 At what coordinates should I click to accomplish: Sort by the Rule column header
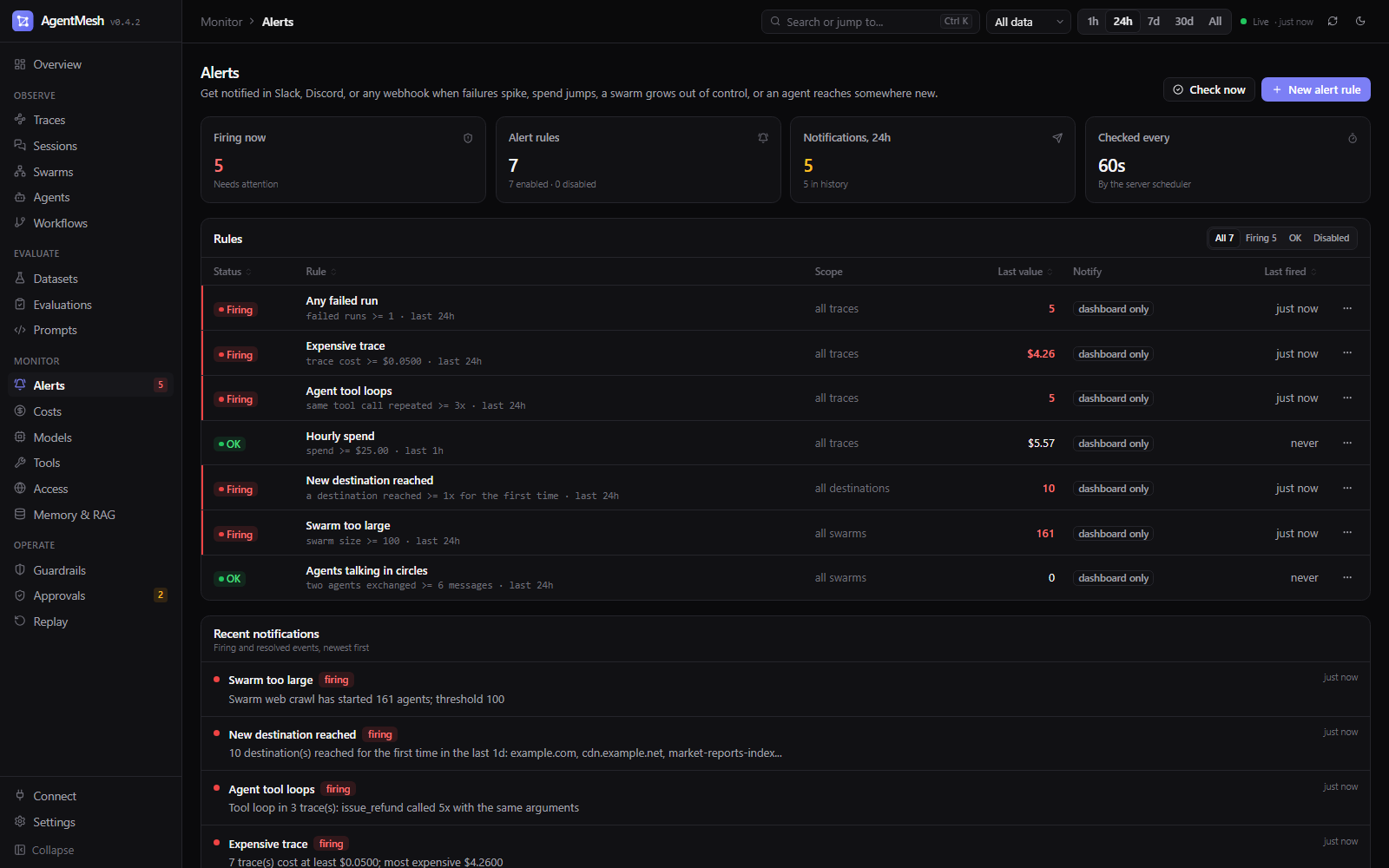321,272
